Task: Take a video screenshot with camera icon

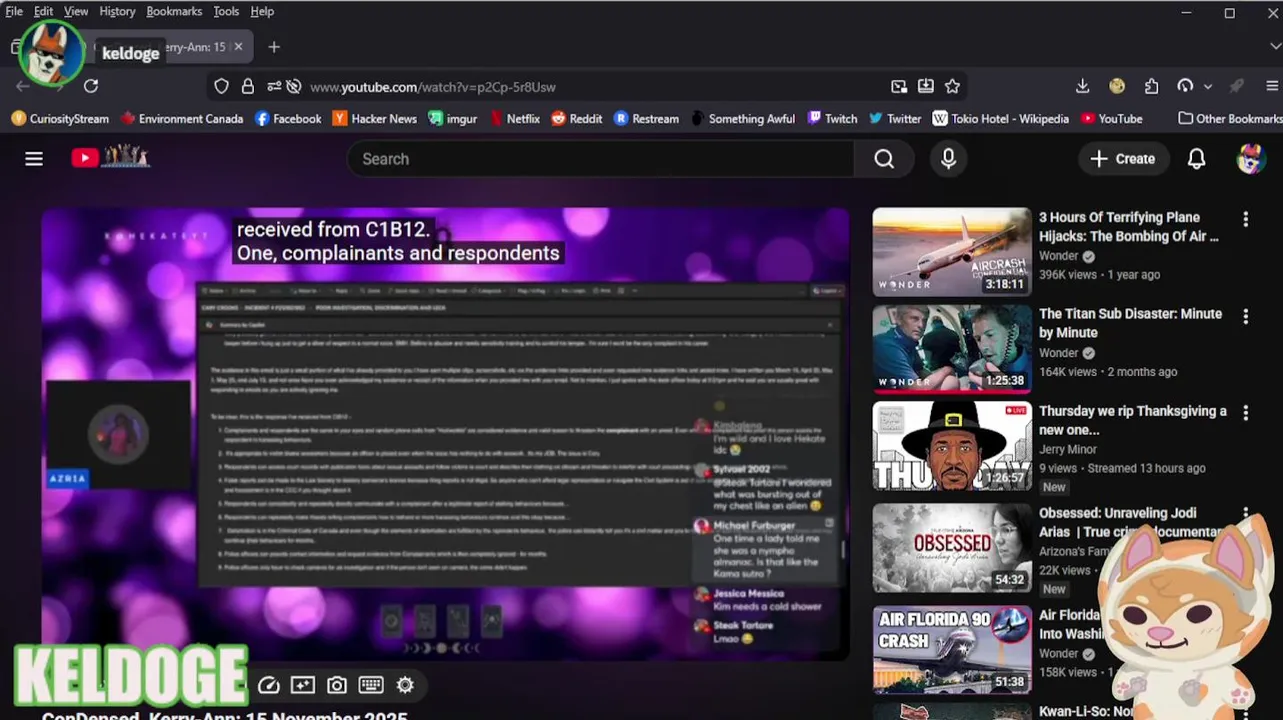Action: click(x=337, y=685)
